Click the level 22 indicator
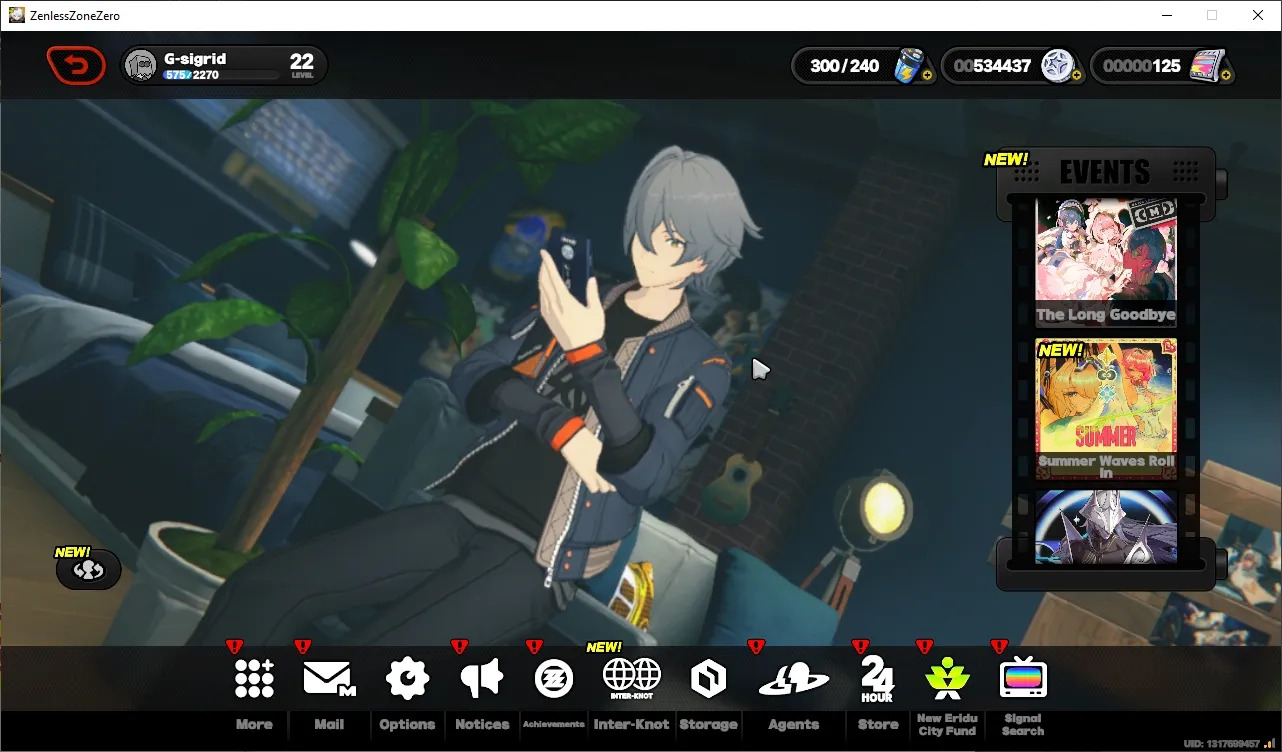The width and height of the screenshot is (1282, 752). point(302,66)
